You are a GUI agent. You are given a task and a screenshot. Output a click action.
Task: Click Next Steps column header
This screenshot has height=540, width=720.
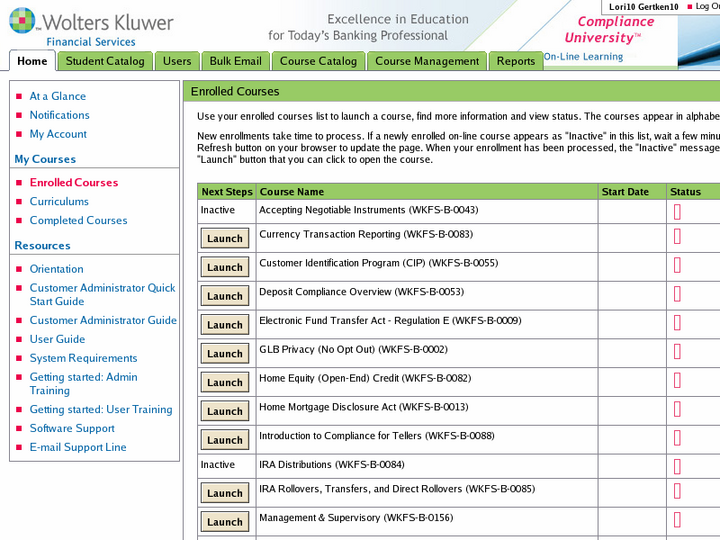coord(227,192)
